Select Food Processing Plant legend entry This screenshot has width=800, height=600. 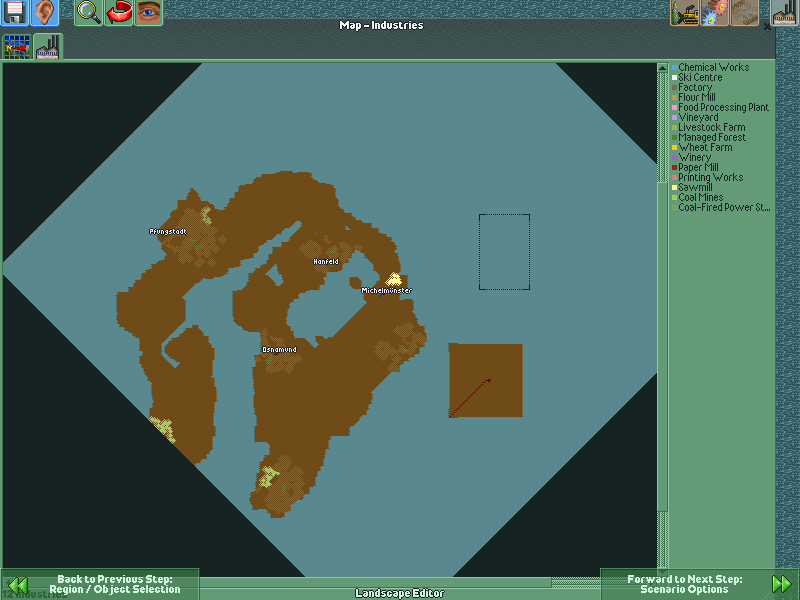pyautogui.click(x=720, y=107)
